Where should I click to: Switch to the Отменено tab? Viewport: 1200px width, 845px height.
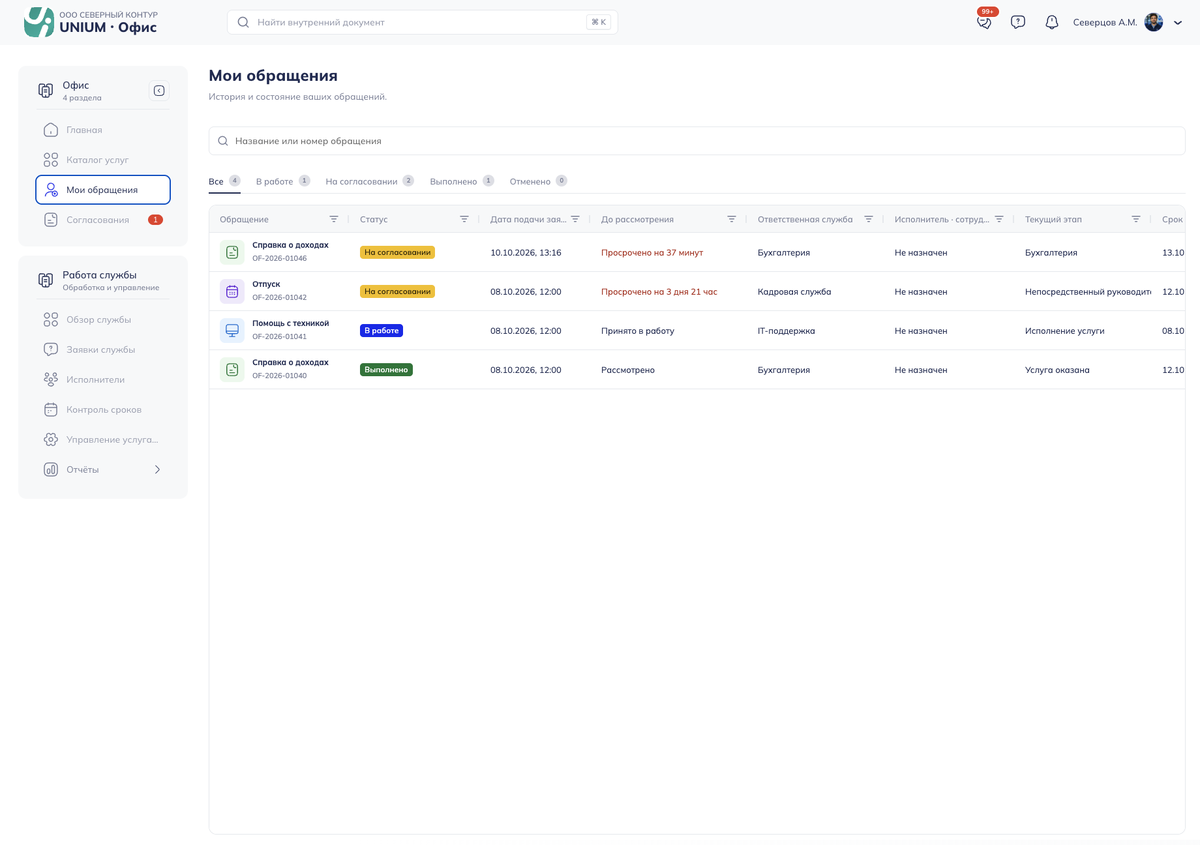coord(539,182)
